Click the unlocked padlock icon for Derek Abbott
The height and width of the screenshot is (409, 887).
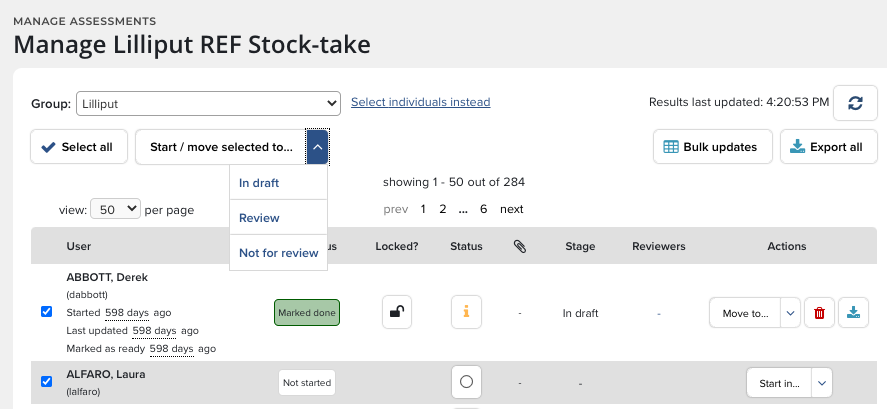397,312
